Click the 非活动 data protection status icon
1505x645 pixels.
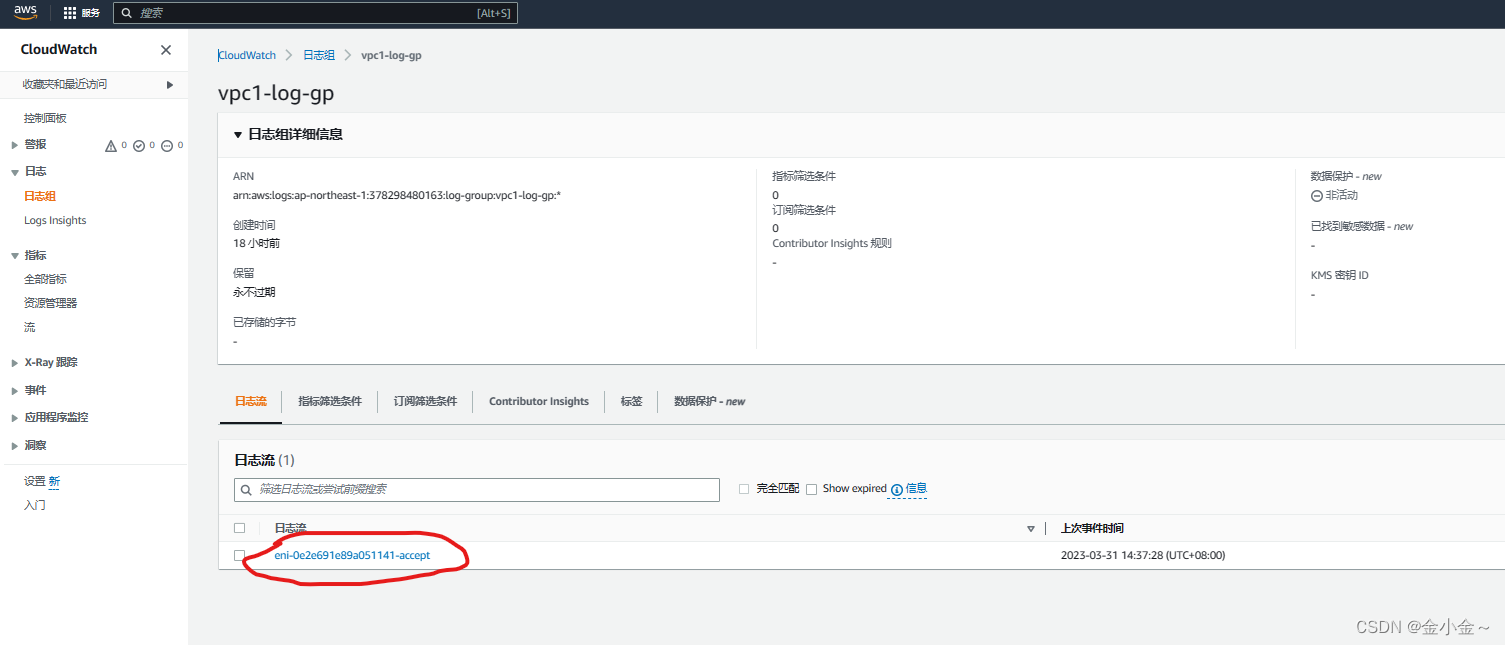(1317, 195)
